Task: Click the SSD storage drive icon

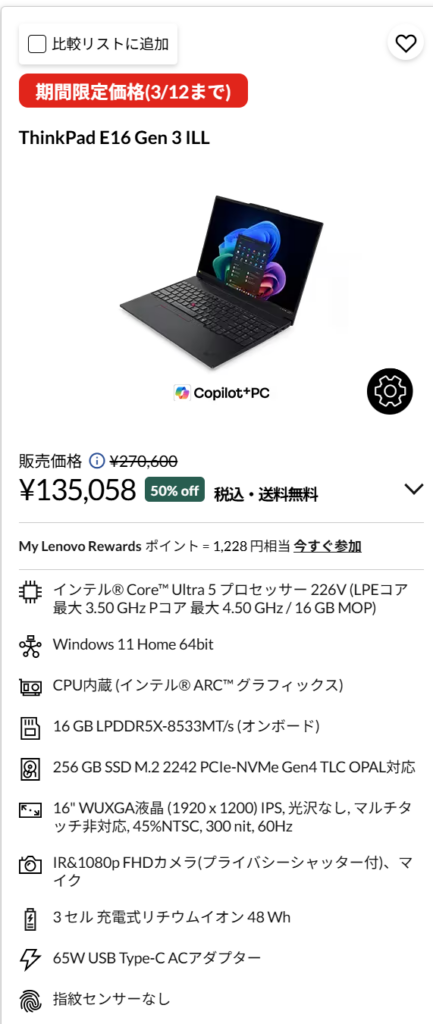Action: 29,767
